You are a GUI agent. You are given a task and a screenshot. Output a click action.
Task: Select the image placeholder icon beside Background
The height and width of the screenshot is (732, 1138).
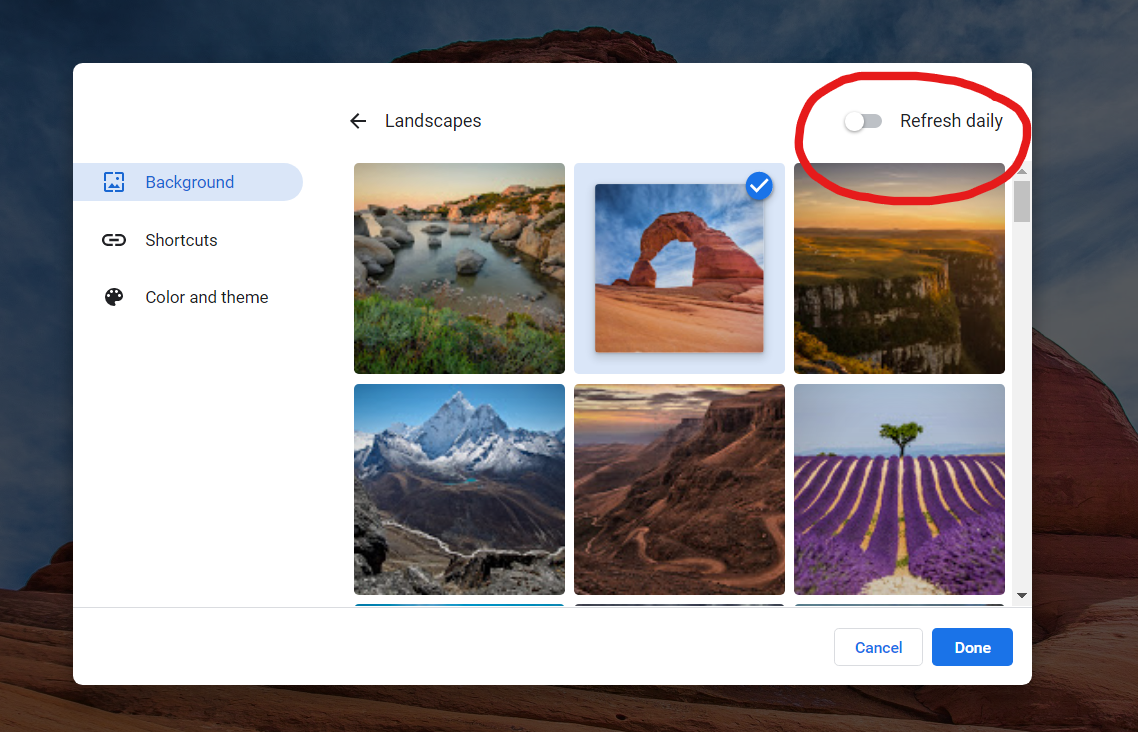click(114, 181)
